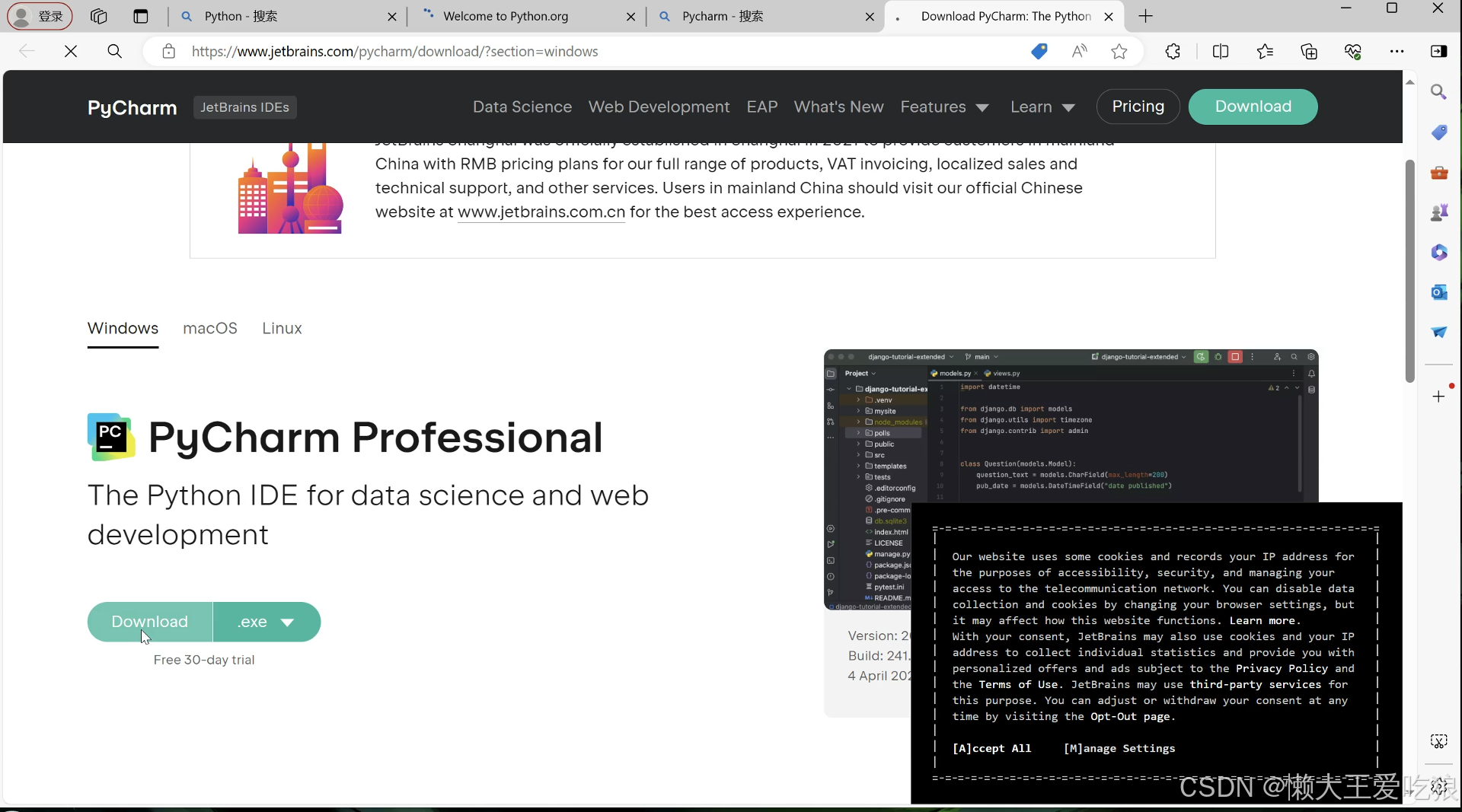The image size is (1462, 812).
Task: Open Web Development nav item
Action: tap(659, 107)
